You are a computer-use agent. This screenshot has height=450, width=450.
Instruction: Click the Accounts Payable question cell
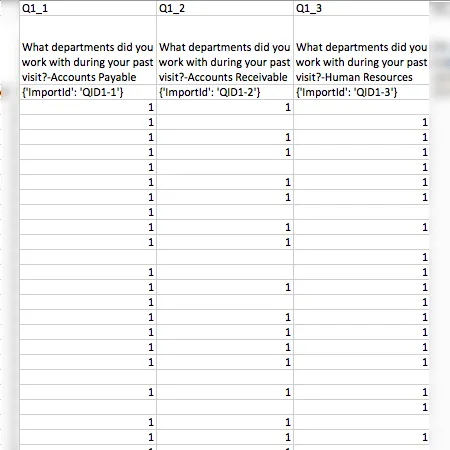88,50
